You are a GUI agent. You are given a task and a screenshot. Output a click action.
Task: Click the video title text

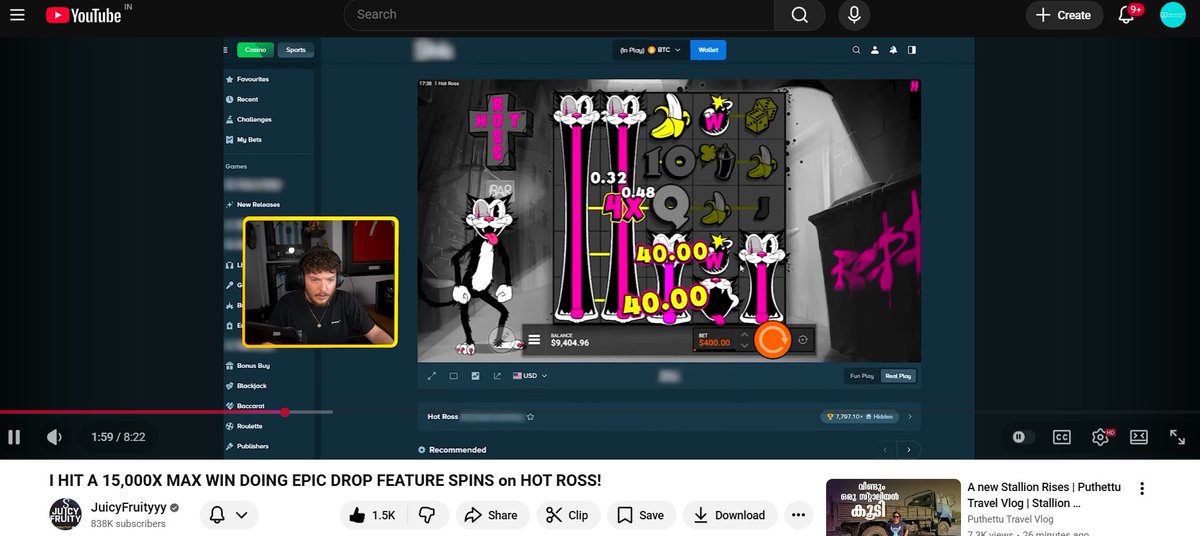(325, 481)
